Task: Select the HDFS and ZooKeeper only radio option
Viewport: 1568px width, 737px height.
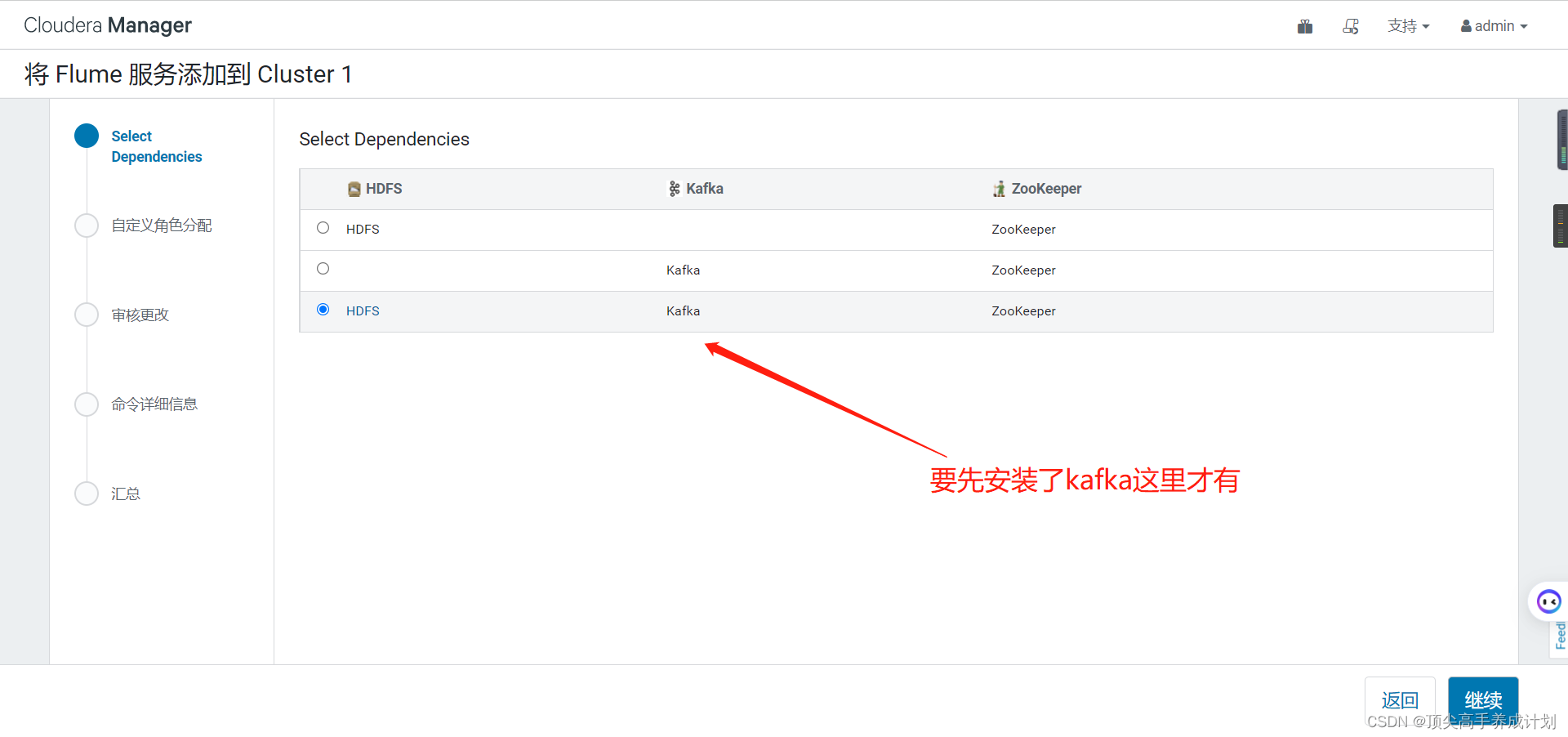Action: (323, 228)
